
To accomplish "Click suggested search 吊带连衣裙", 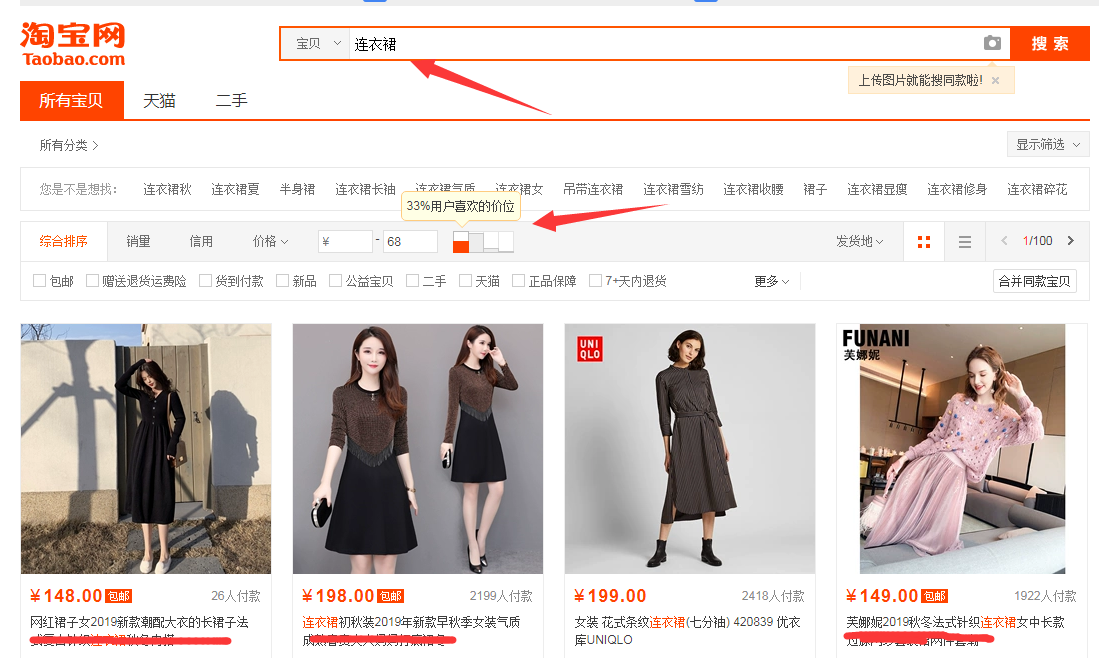I will [593, 189].
